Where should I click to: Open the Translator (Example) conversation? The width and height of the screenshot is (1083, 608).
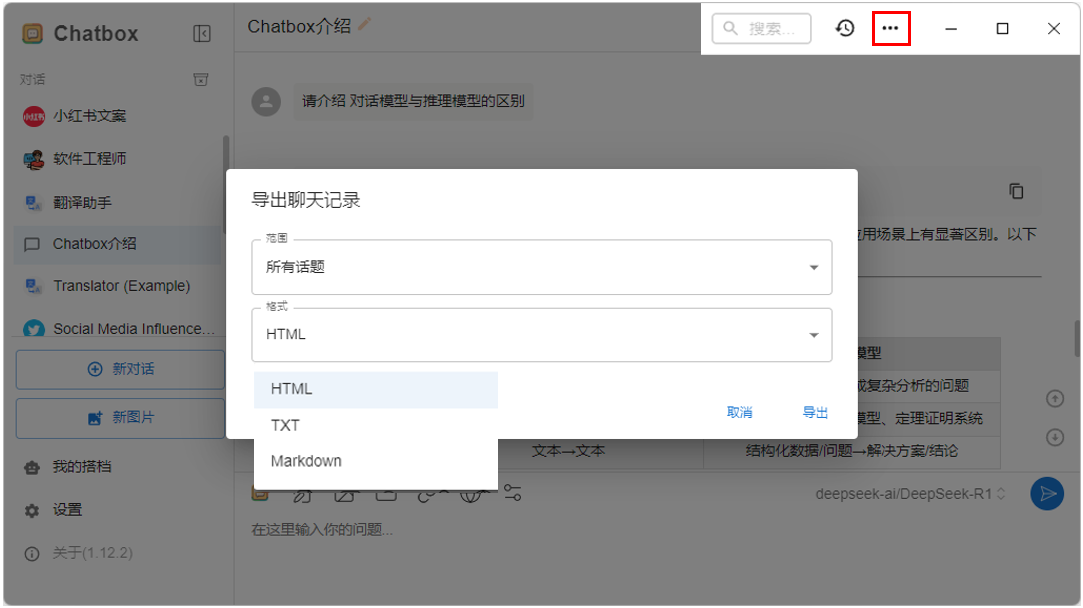117,286
